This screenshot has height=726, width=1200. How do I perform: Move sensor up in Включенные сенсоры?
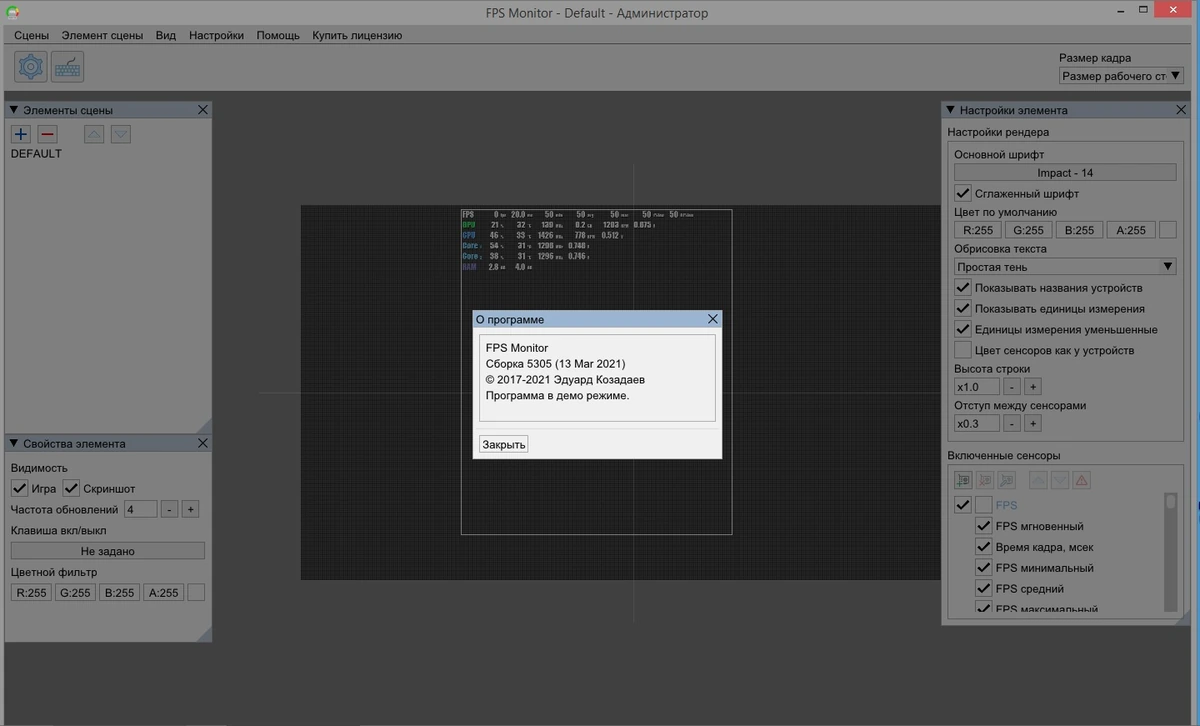(x=1038, y=480)
